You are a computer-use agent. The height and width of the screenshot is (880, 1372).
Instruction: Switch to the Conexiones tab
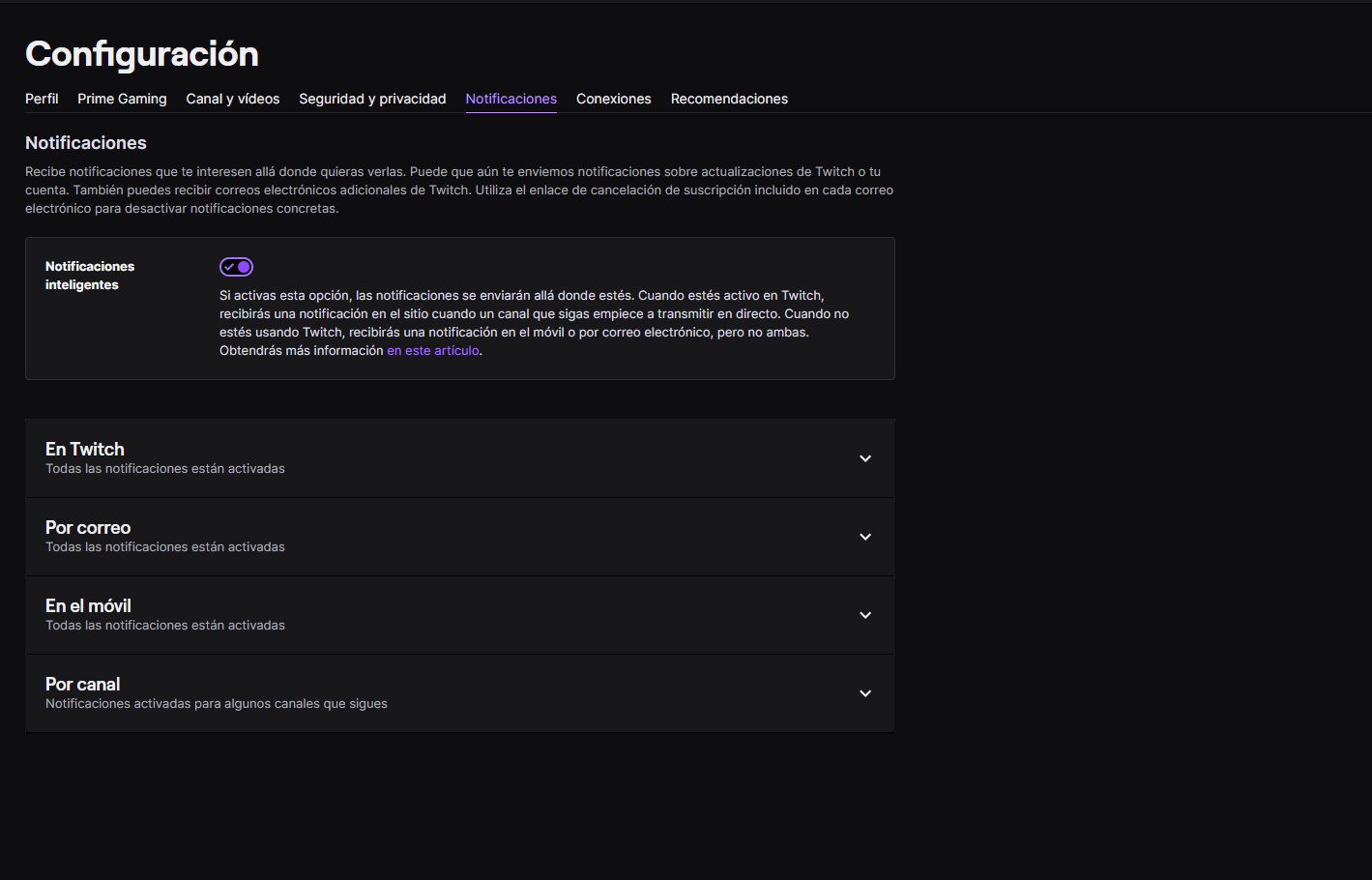(x=613, y=99)
